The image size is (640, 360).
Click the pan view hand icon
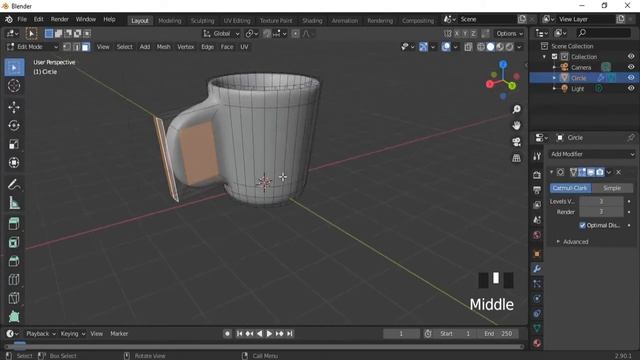point(516,125)
